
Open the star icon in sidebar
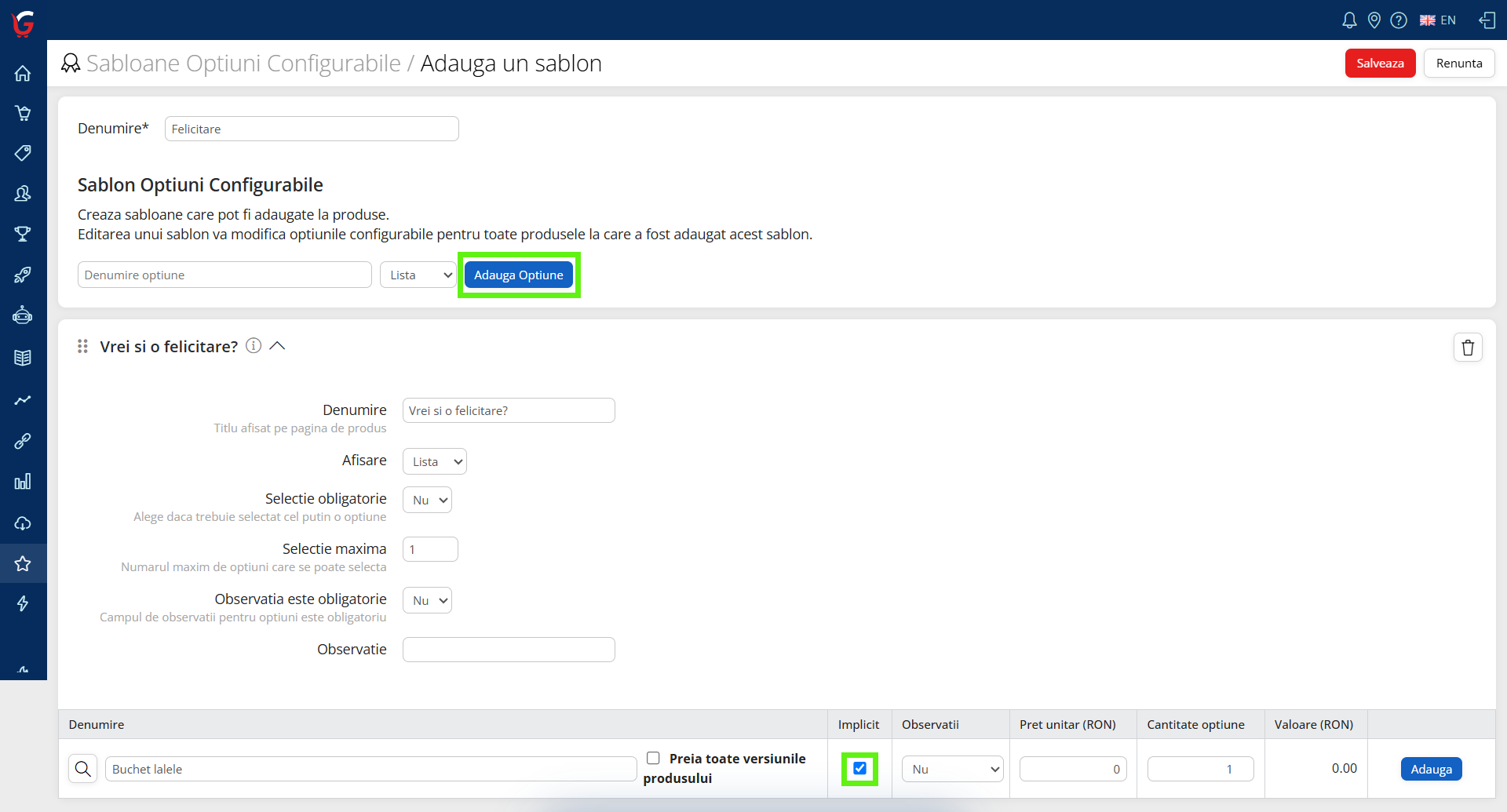pyautogui.click(x=23, y=563)
